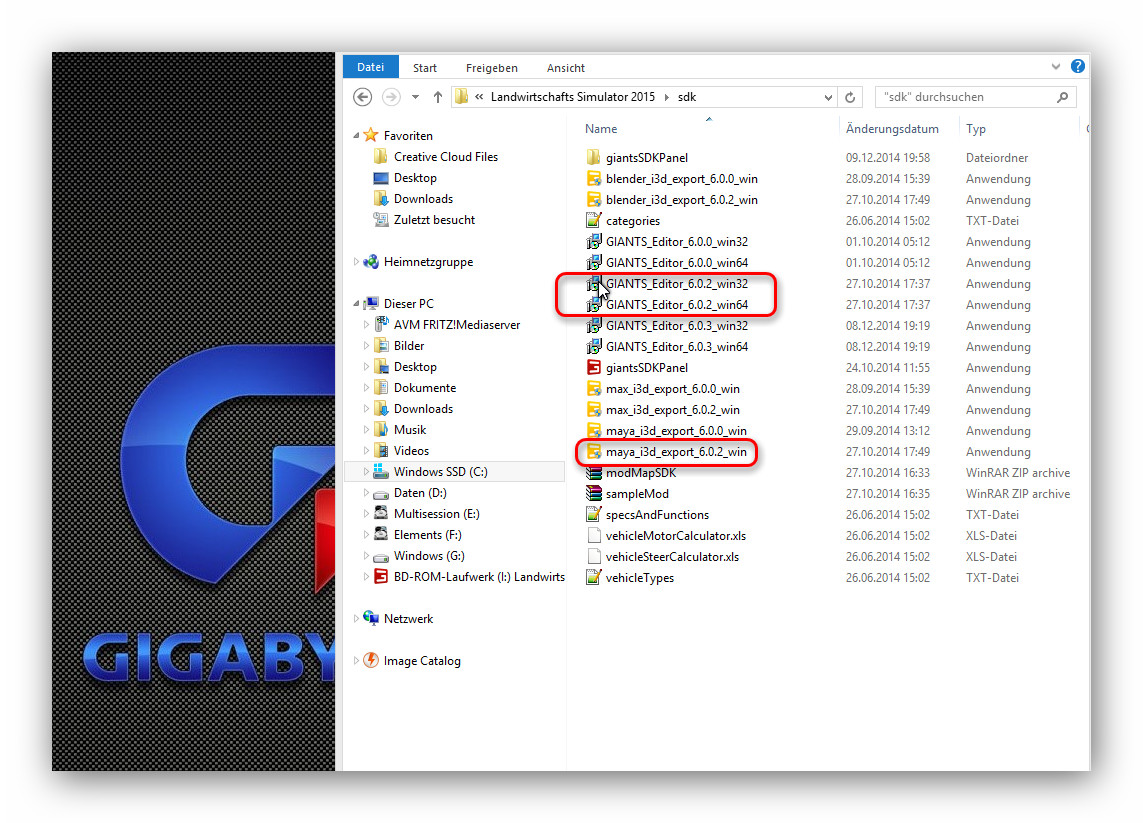This screenshot has height=823, width=1143.
Task: Expand the Netzwerk tree node
Action: tap(356, 619)
